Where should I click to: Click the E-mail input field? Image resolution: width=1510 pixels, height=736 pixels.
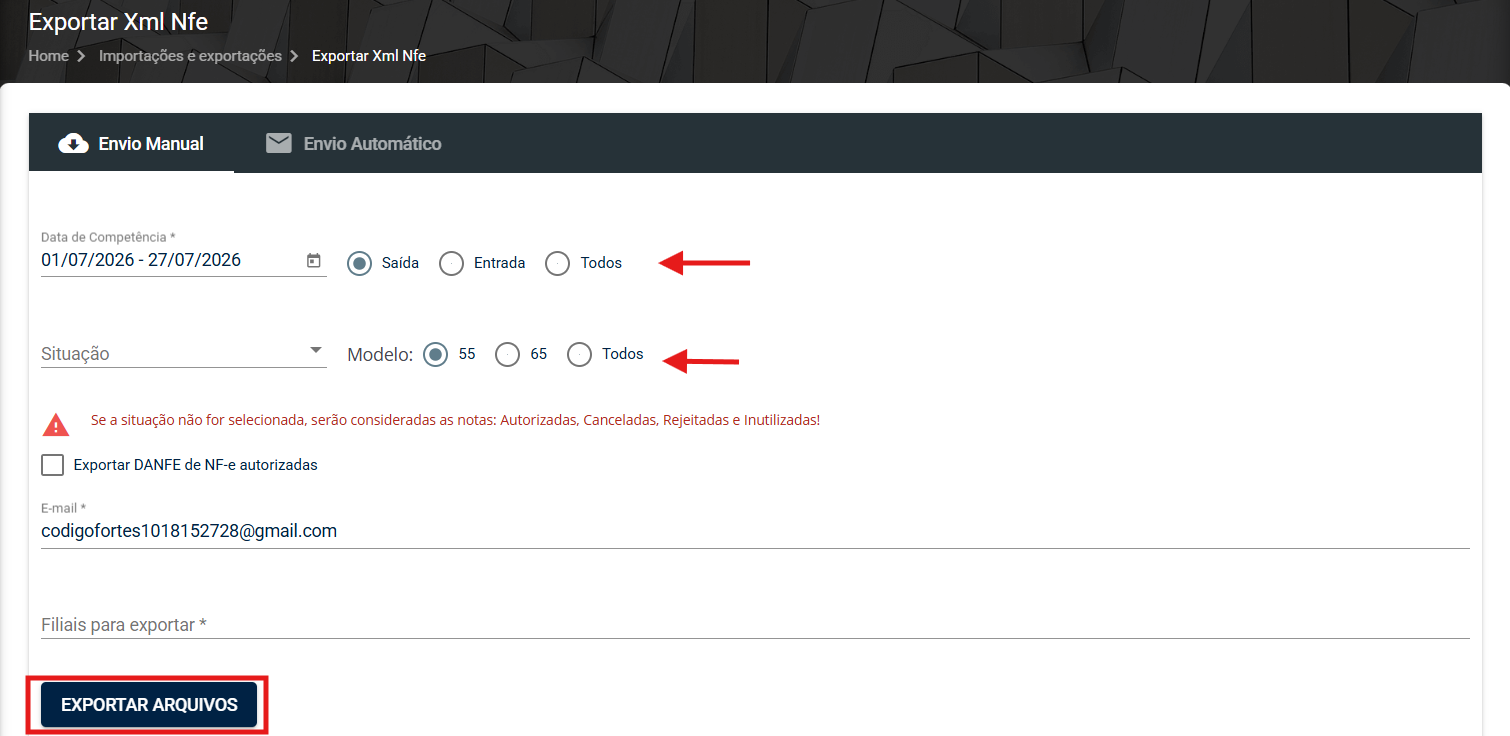[755, 532]
